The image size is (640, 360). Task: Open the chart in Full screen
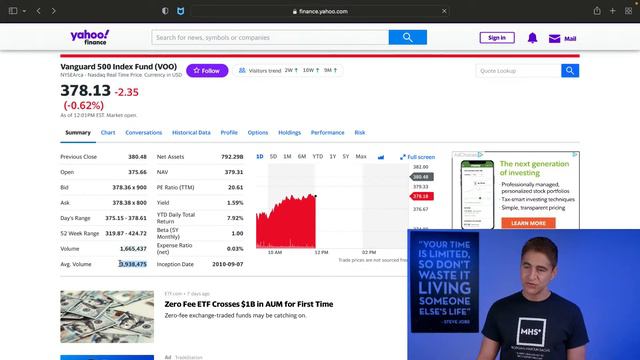click(417, 157)
